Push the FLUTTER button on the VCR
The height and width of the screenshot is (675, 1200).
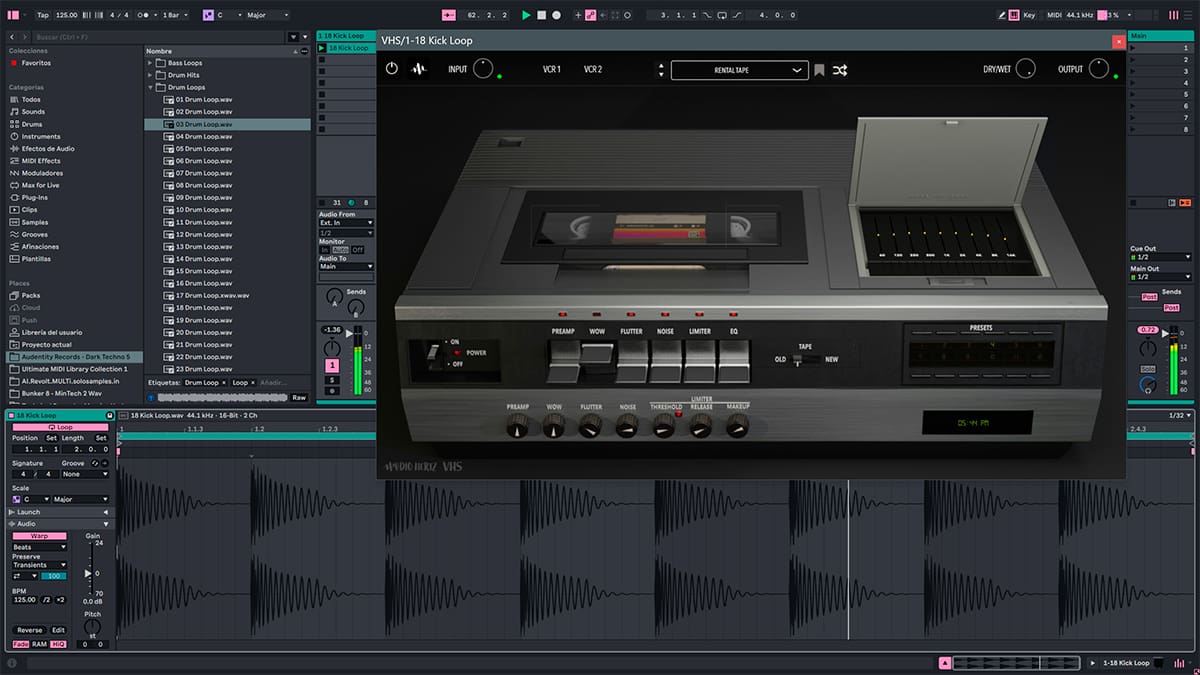click(x=631, y=360)
